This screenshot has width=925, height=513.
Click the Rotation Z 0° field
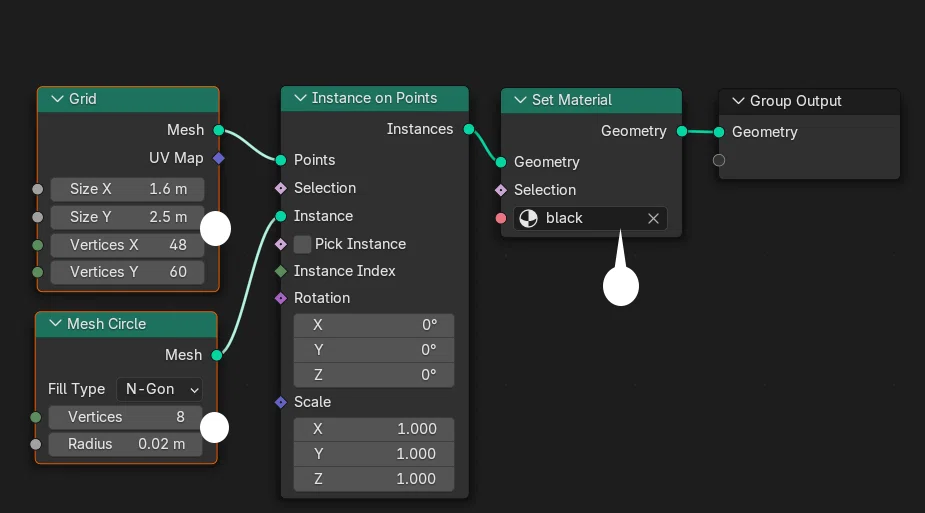(374, 375)
